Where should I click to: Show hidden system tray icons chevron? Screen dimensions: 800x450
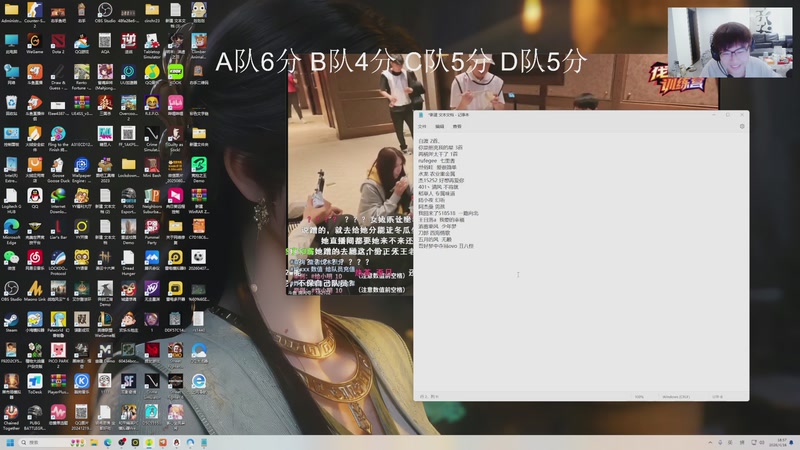710,442
